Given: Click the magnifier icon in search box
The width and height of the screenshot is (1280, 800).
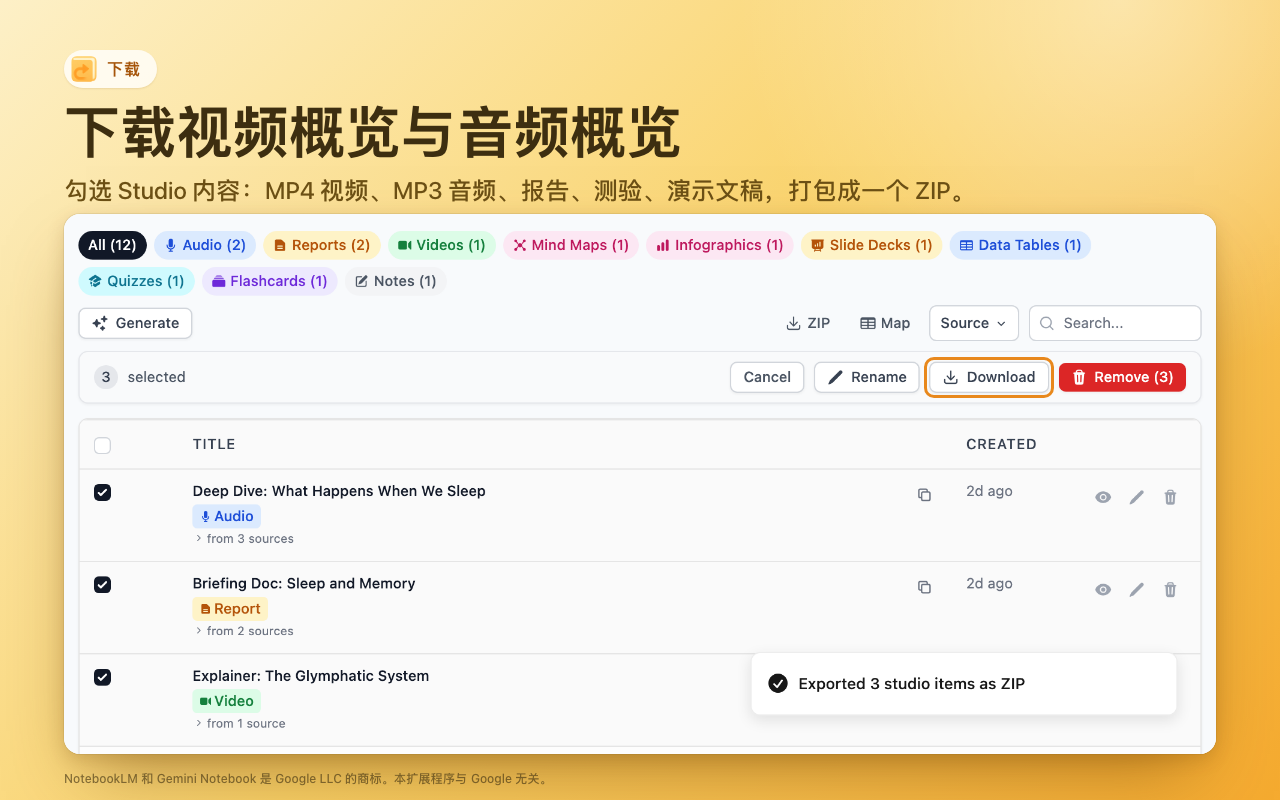Looking at the screenshot, I should [x=1047, y=323].
